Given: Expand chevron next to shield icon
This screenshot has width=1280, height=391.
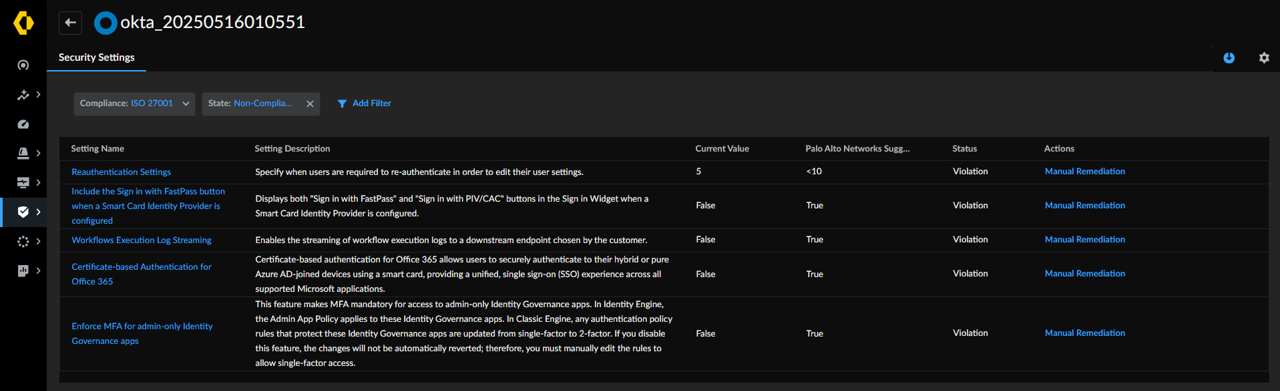Looking at the screenshot, I should (x=38, y=212).
